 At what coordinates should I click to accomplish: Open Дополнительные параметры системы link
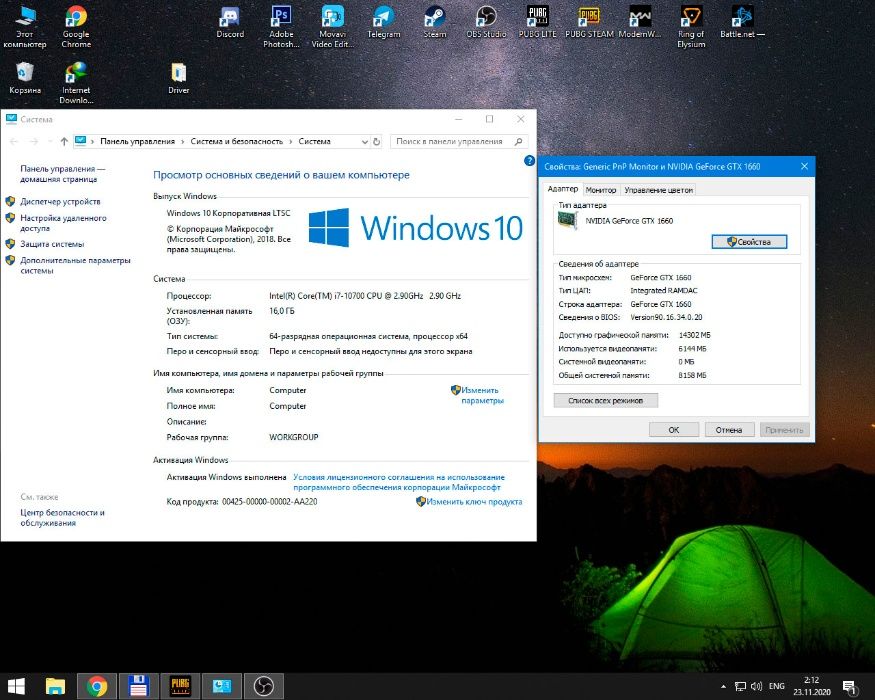tap(75, 265)
